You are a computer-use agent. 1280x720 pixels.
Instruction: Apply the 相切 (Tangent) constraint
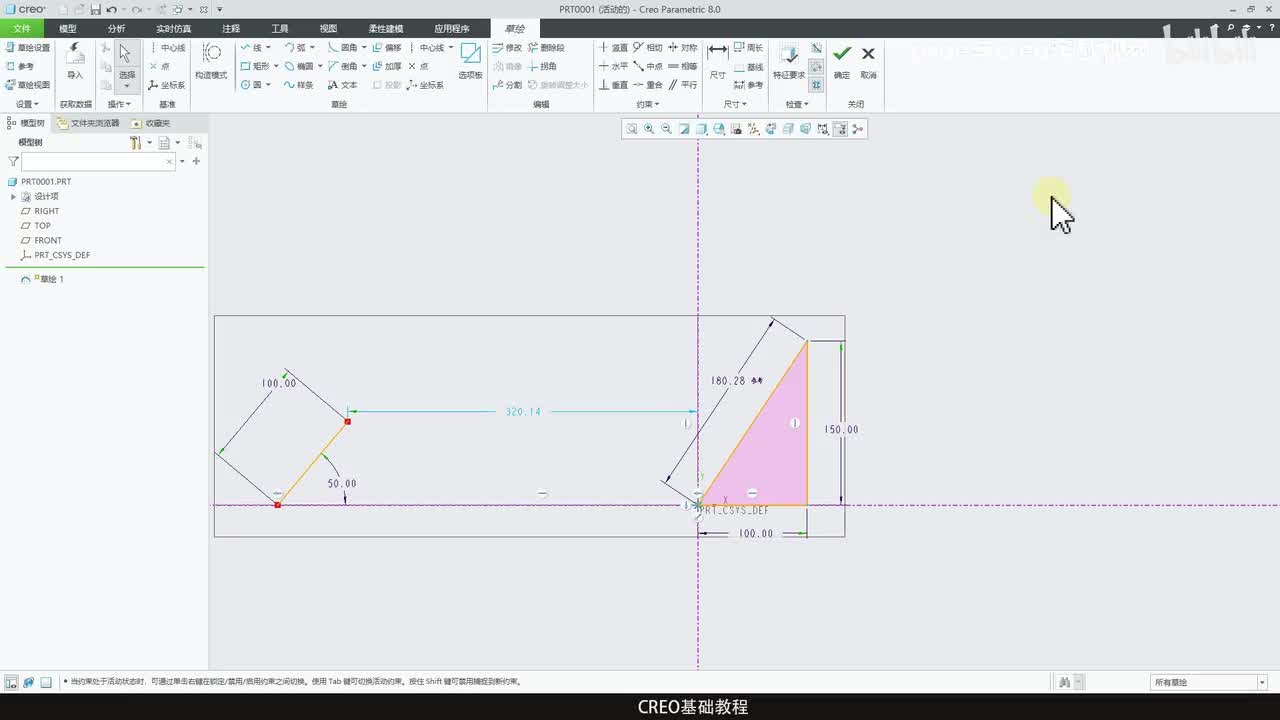pyautogui.click(x=648, y=47)
